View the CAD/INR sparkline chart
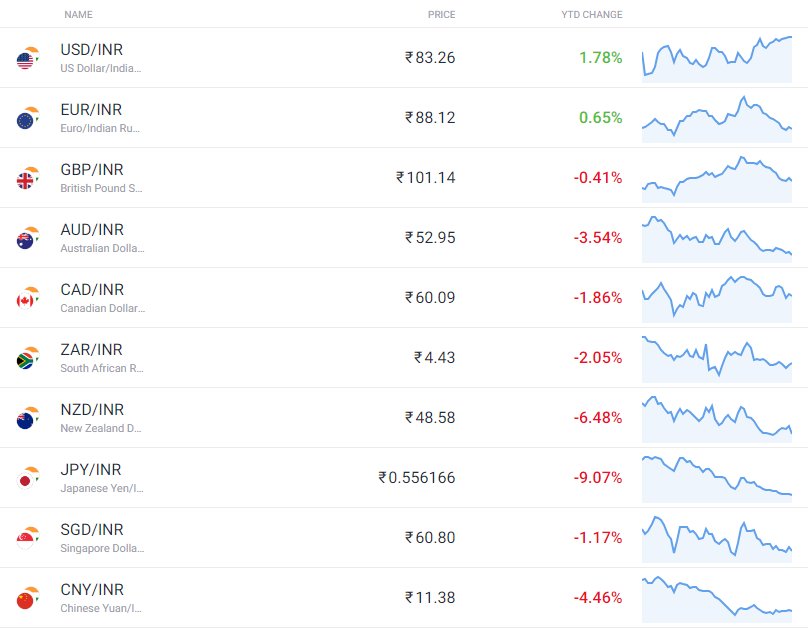The image size is (808, 628). 717,299
